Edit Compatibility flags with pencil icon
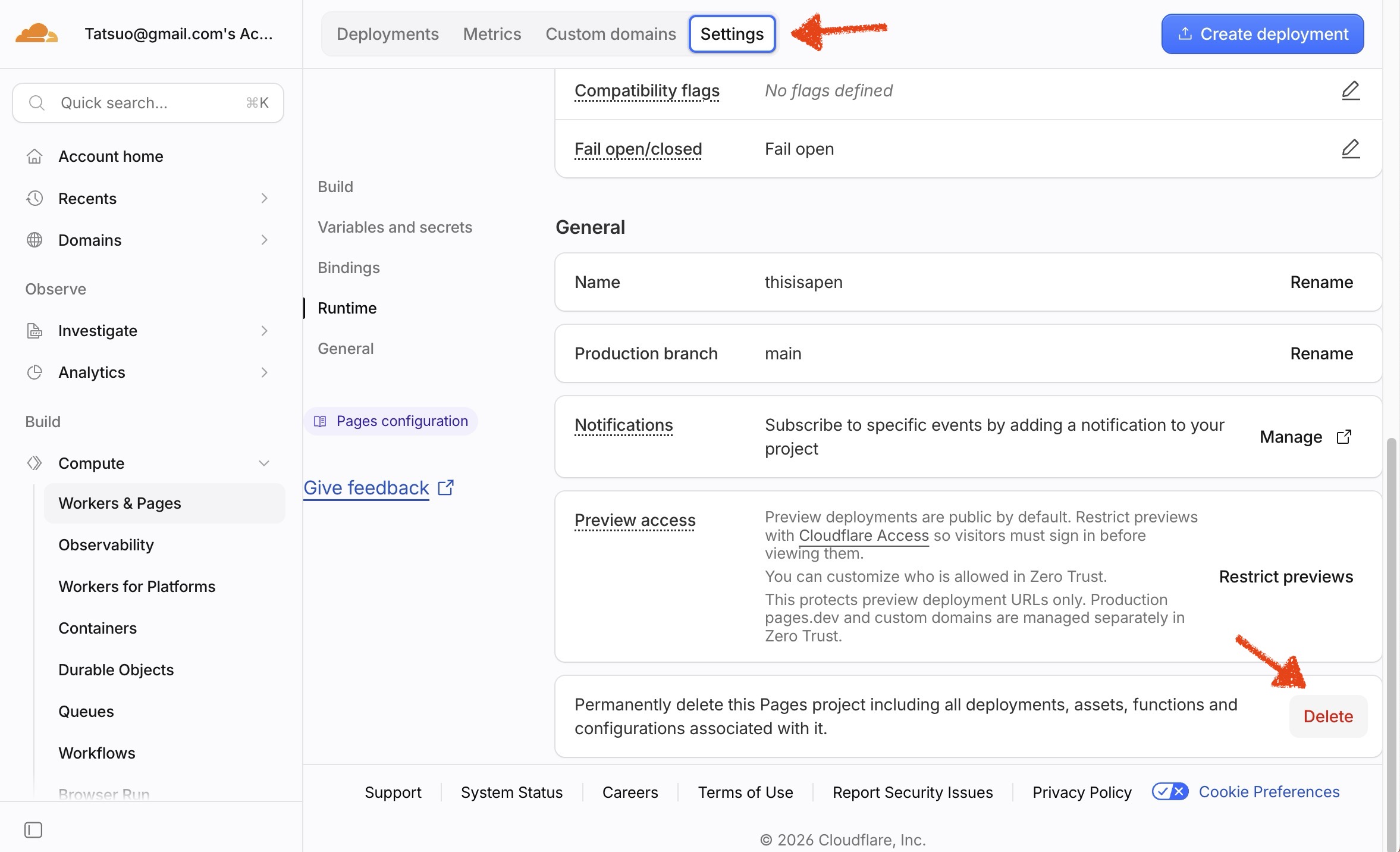This screenshot has width=1400, height=852. (1351, 90)
